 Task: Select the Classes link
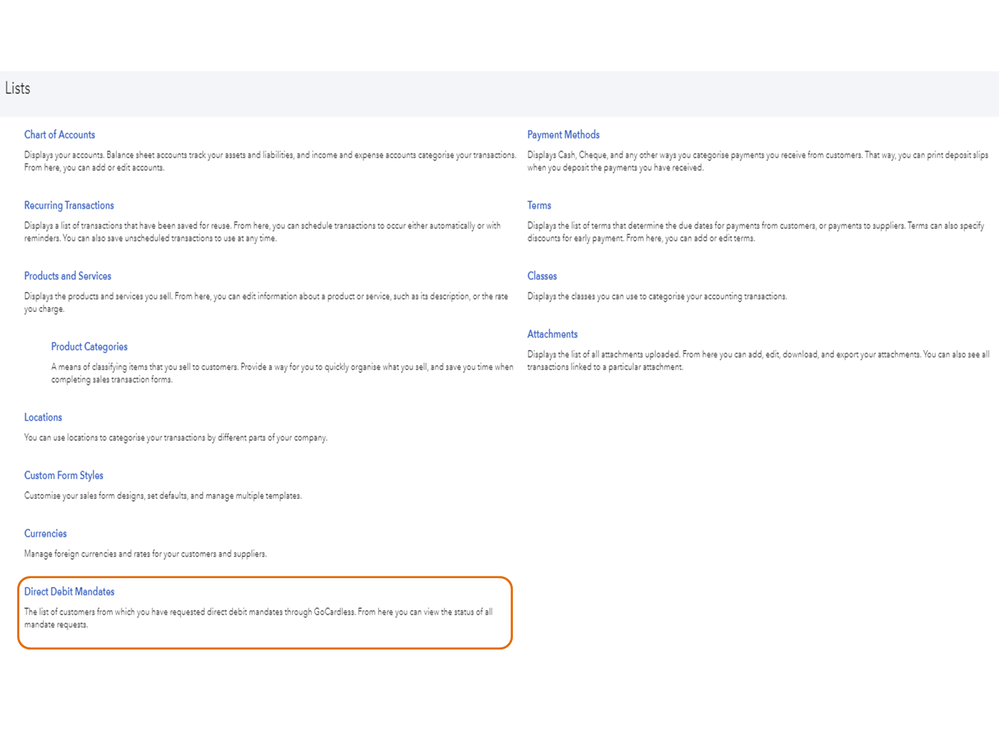tap(542, 276)
